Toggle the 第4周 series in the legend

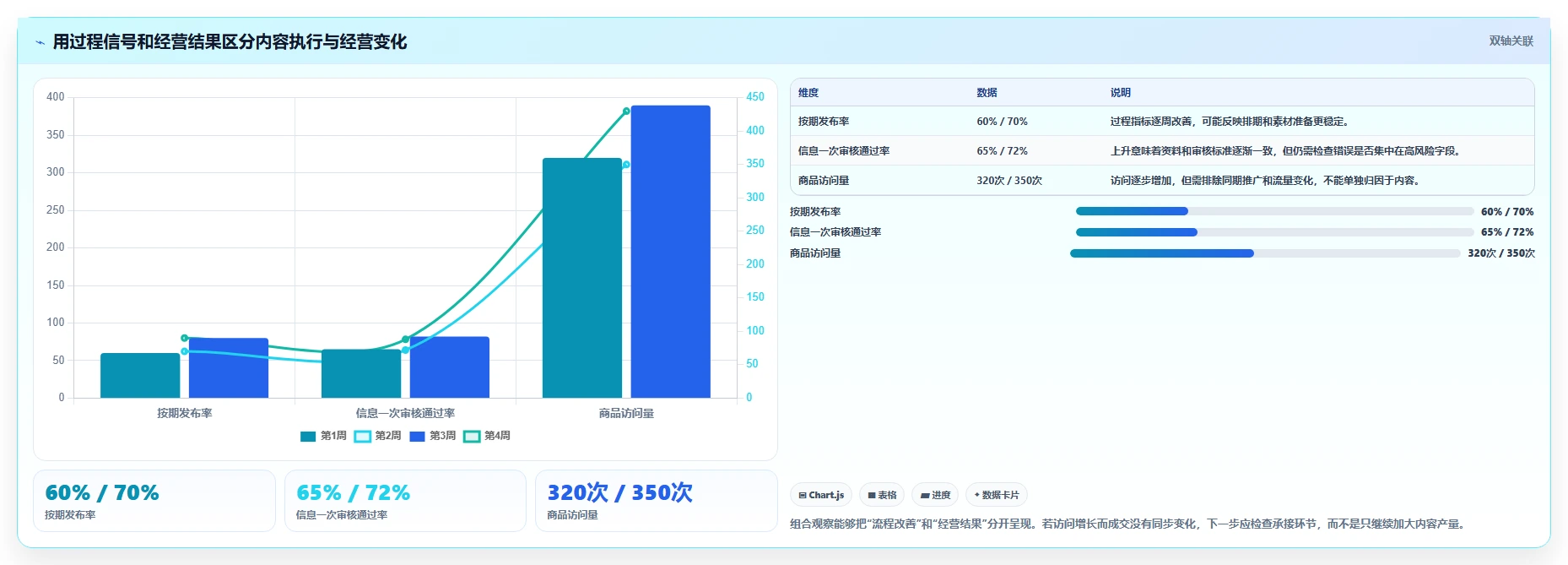[487, 436]
